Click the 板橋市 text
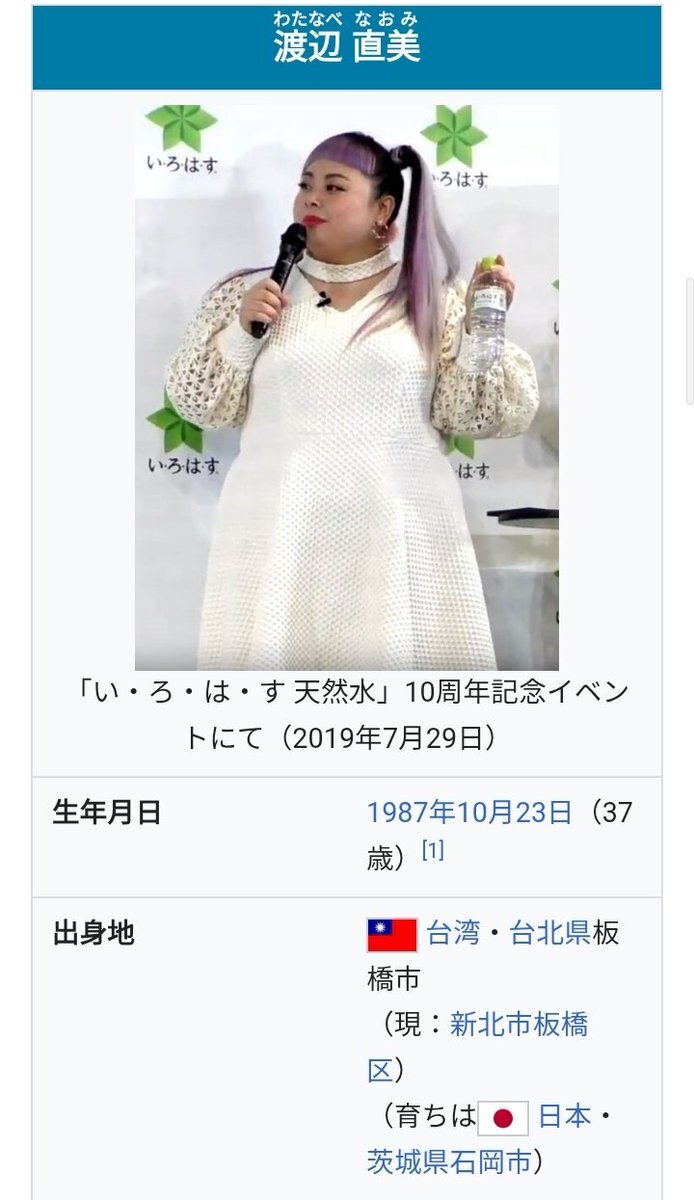 (494, 955)
